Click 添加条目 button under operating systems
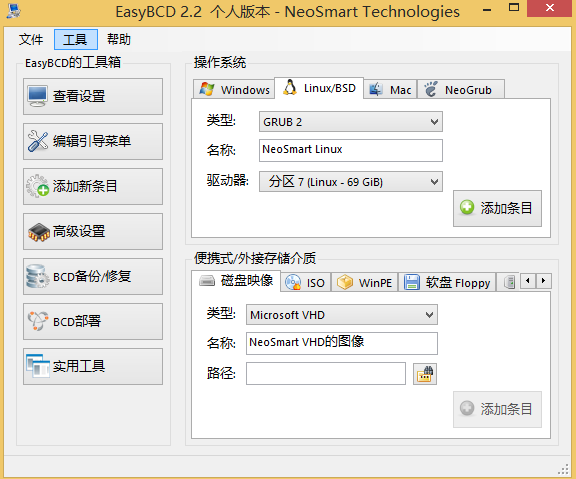The image size is (576, 479). [x=497, y=208]
